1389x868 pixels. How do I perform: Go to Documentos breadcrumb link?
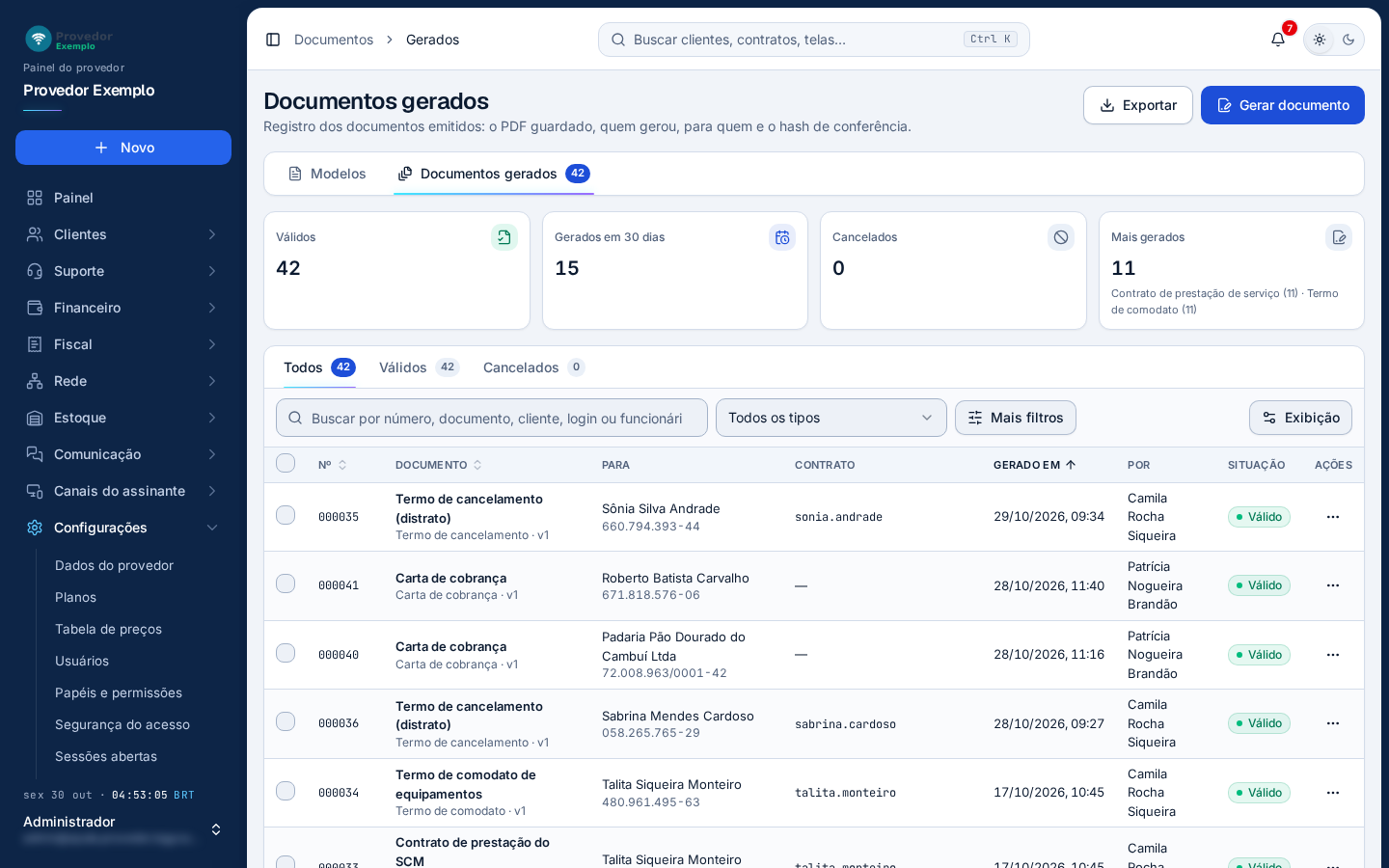334,40
